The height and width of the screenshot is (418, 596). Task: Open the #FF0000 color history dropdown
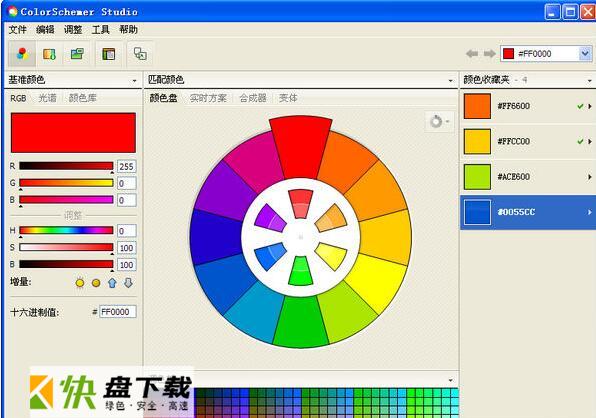coord(585,54)
